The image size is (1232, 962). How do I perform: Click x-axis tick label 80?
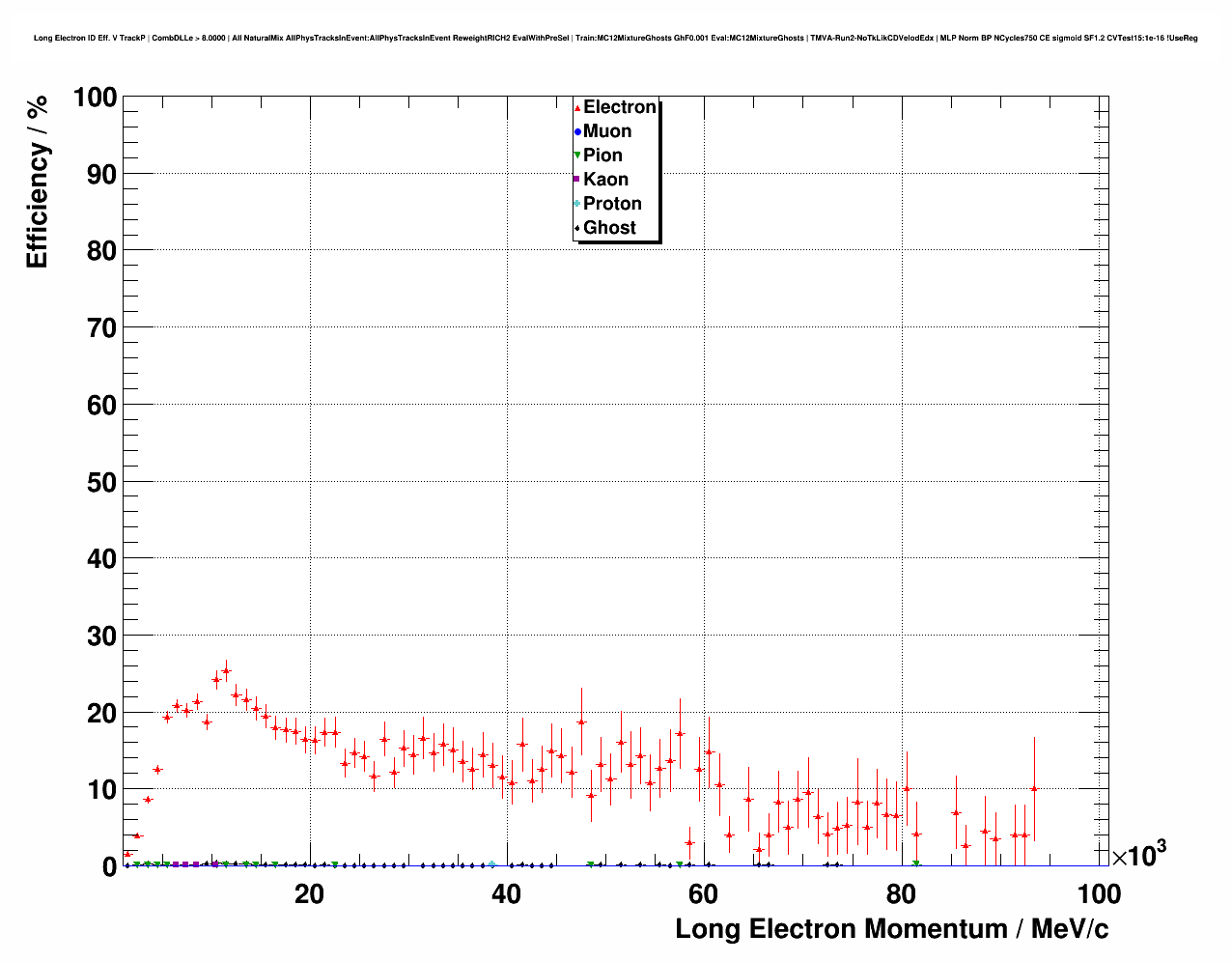pyautogui.click(x=900, y=893)
